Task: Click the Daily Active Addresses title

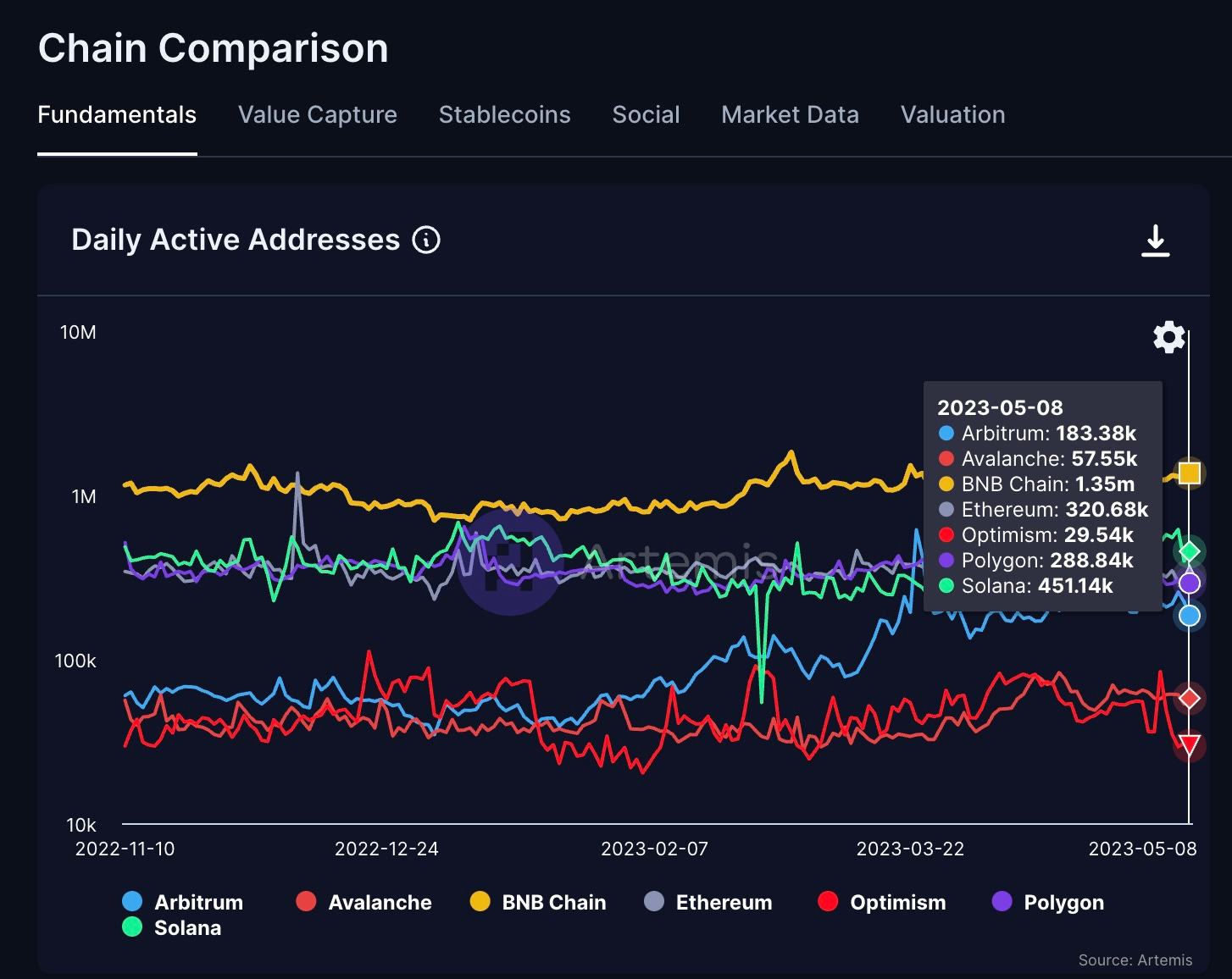Action: pos(236,240)
